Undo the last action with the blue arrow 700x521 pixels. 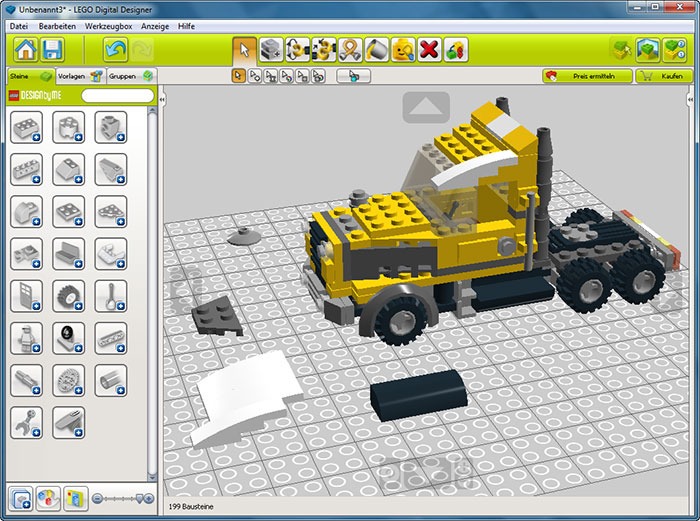coord(115,49)
